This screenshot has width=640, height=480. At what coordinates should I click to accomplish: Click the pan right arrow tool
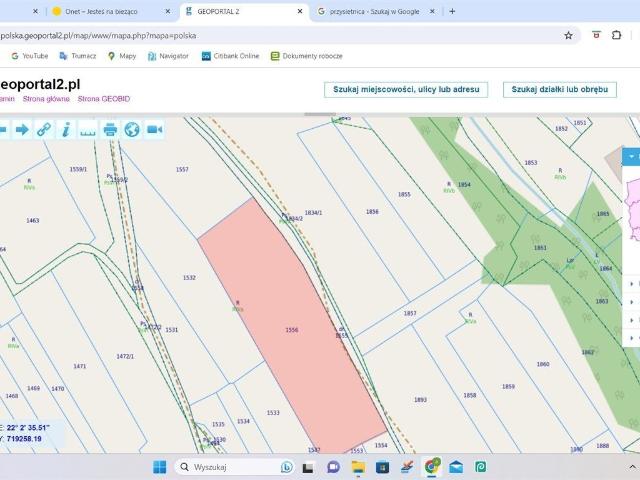coord(21,129)
